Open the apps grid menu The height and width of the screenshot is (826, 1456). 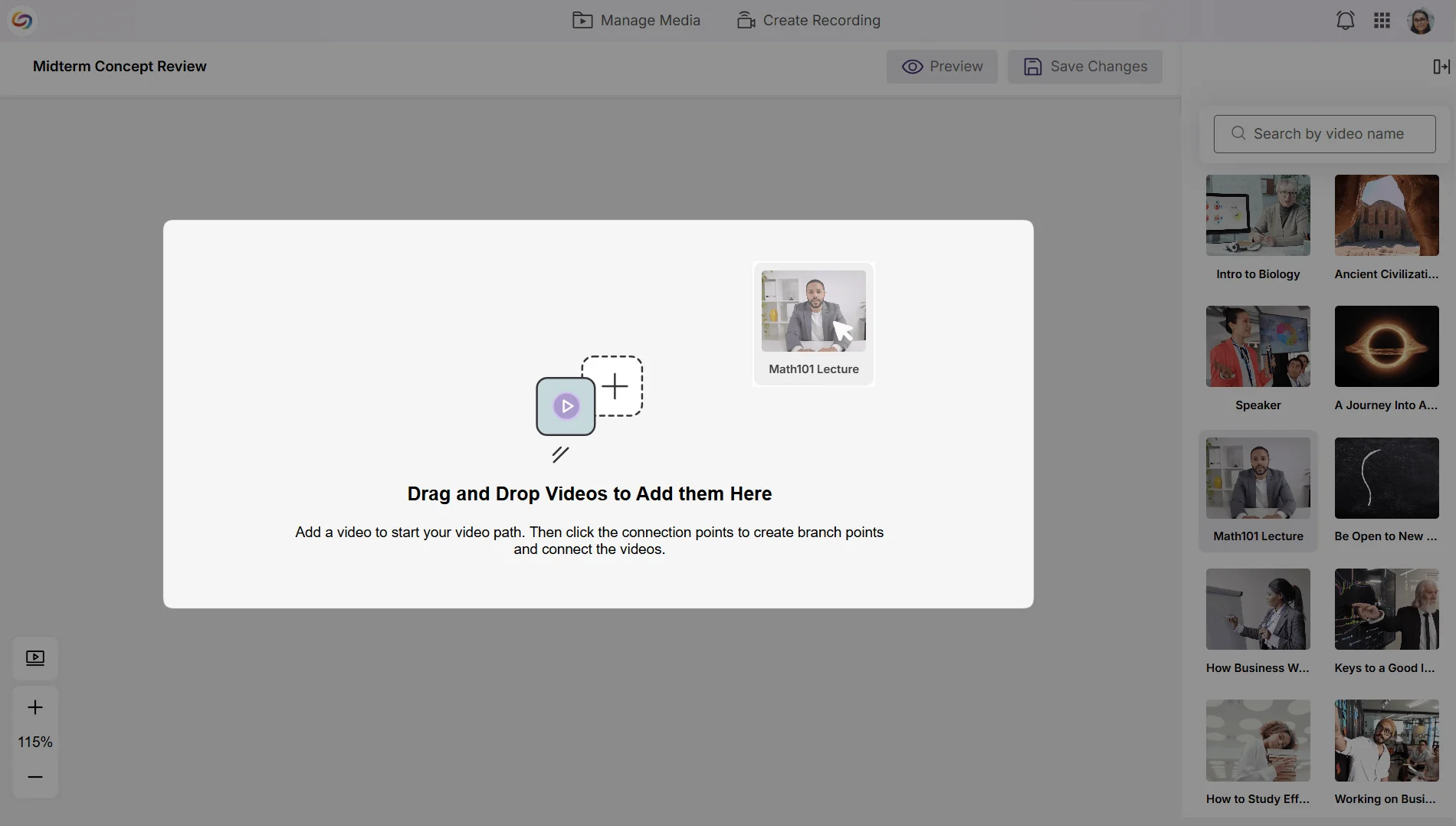point(1382,20)
